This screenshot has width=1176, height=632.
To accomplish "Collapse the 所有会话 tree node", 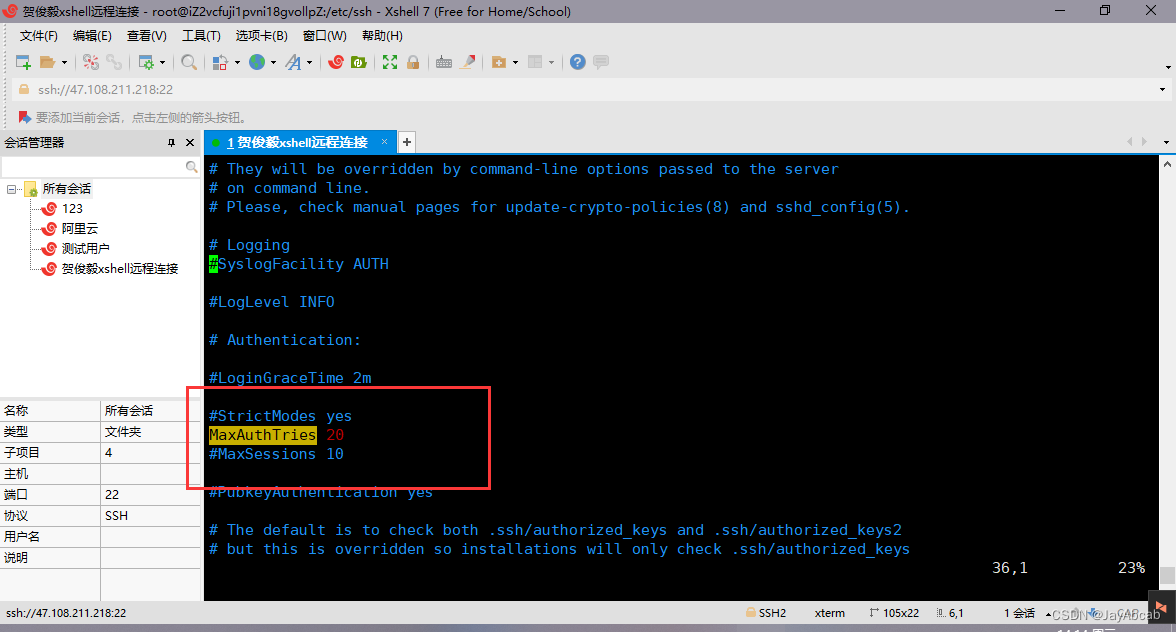I will [x=11, y=189].
